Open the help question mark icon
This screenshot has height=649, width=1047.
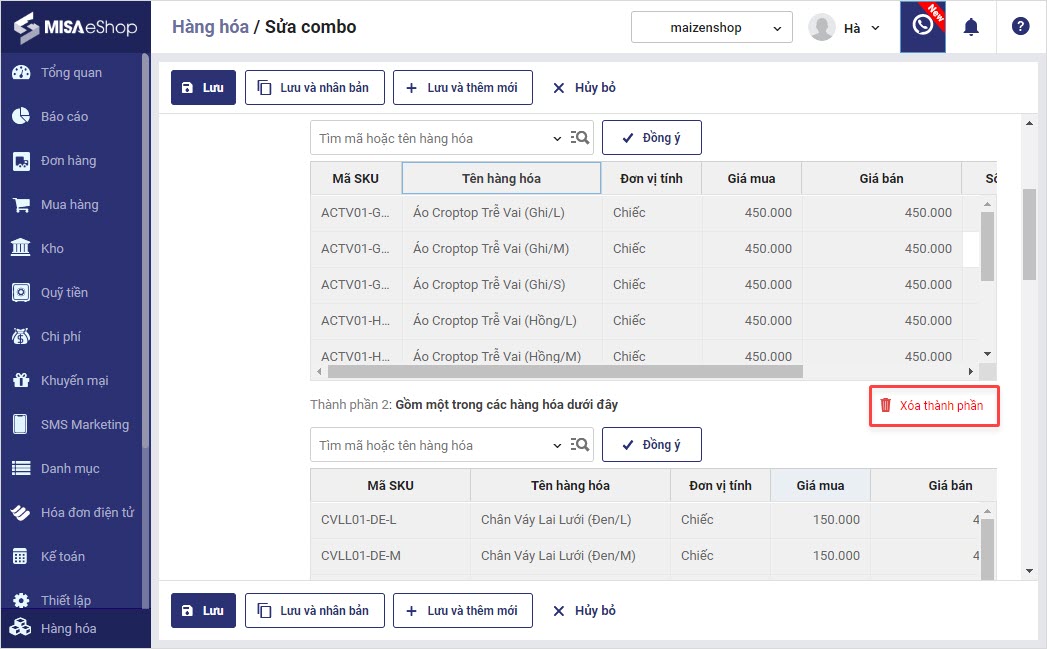(x=1020, y=27)
